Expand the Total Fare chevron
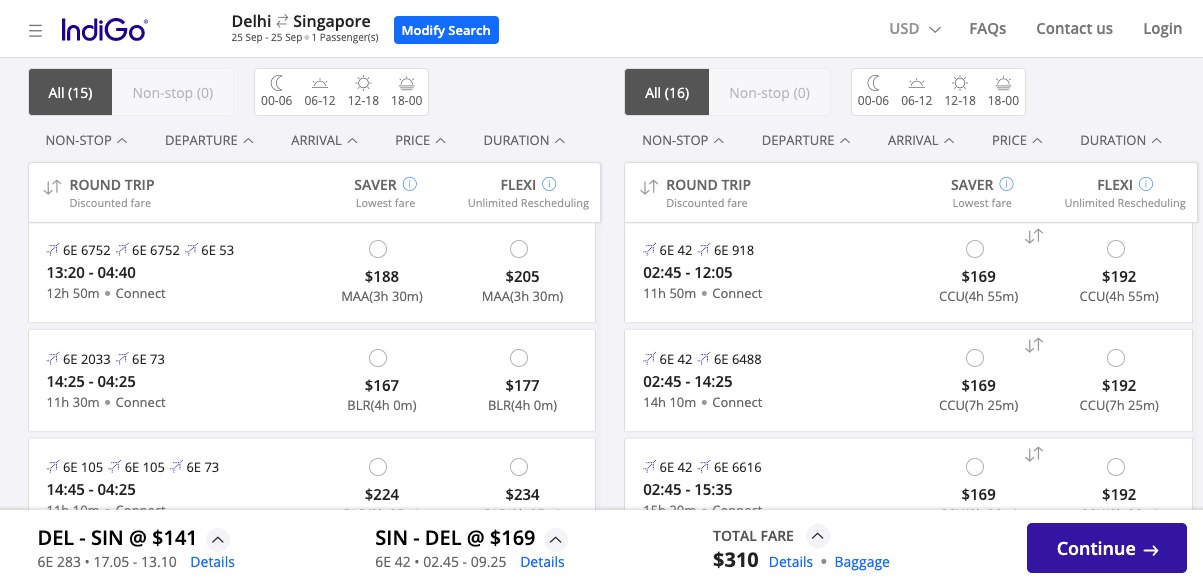The width and height of the screenshot is (1203, 583). (x=817, y=536)
